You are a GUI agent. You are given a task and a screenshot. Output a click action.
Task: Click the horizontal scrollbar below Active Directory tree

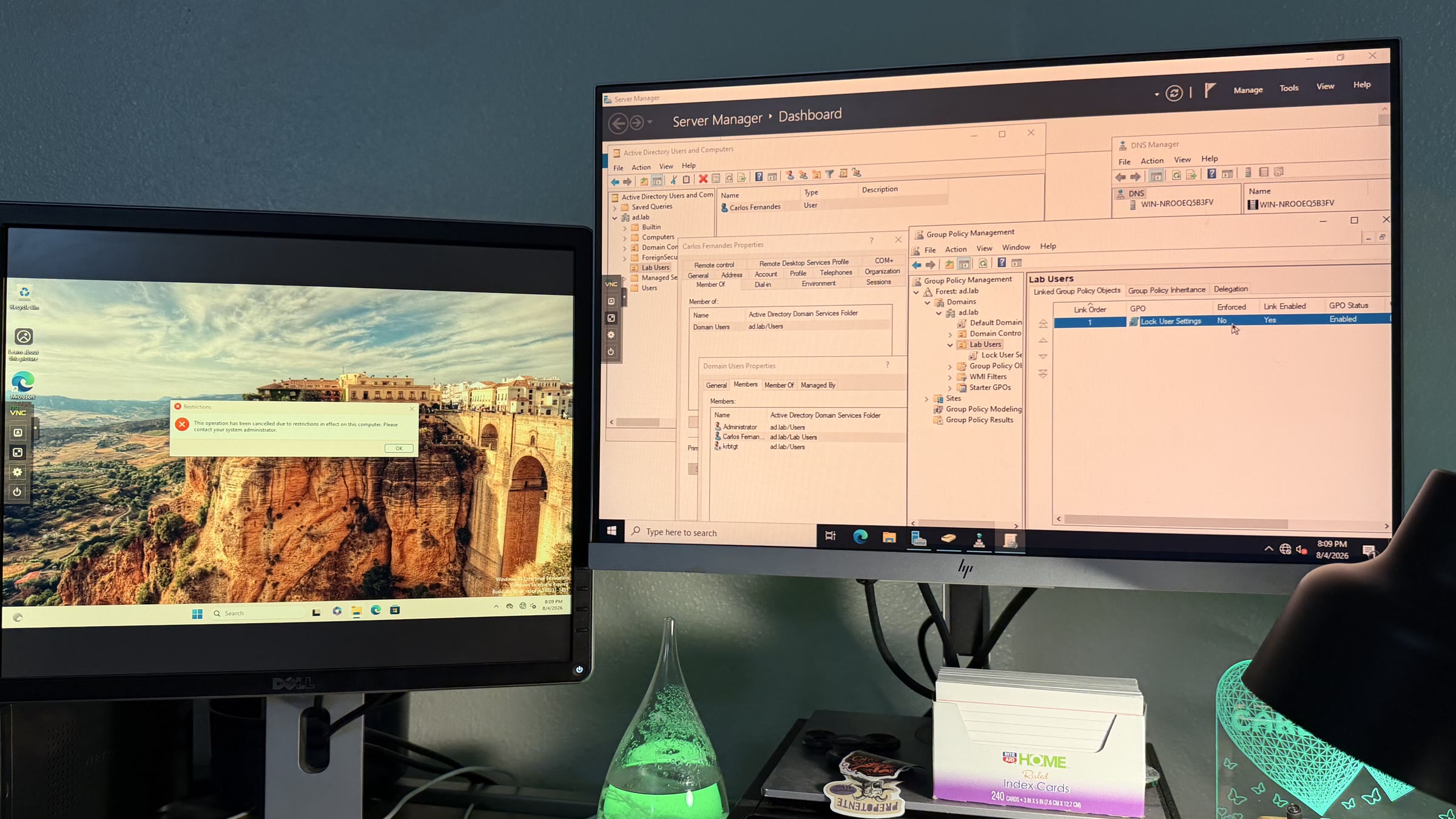coord(638,422)
